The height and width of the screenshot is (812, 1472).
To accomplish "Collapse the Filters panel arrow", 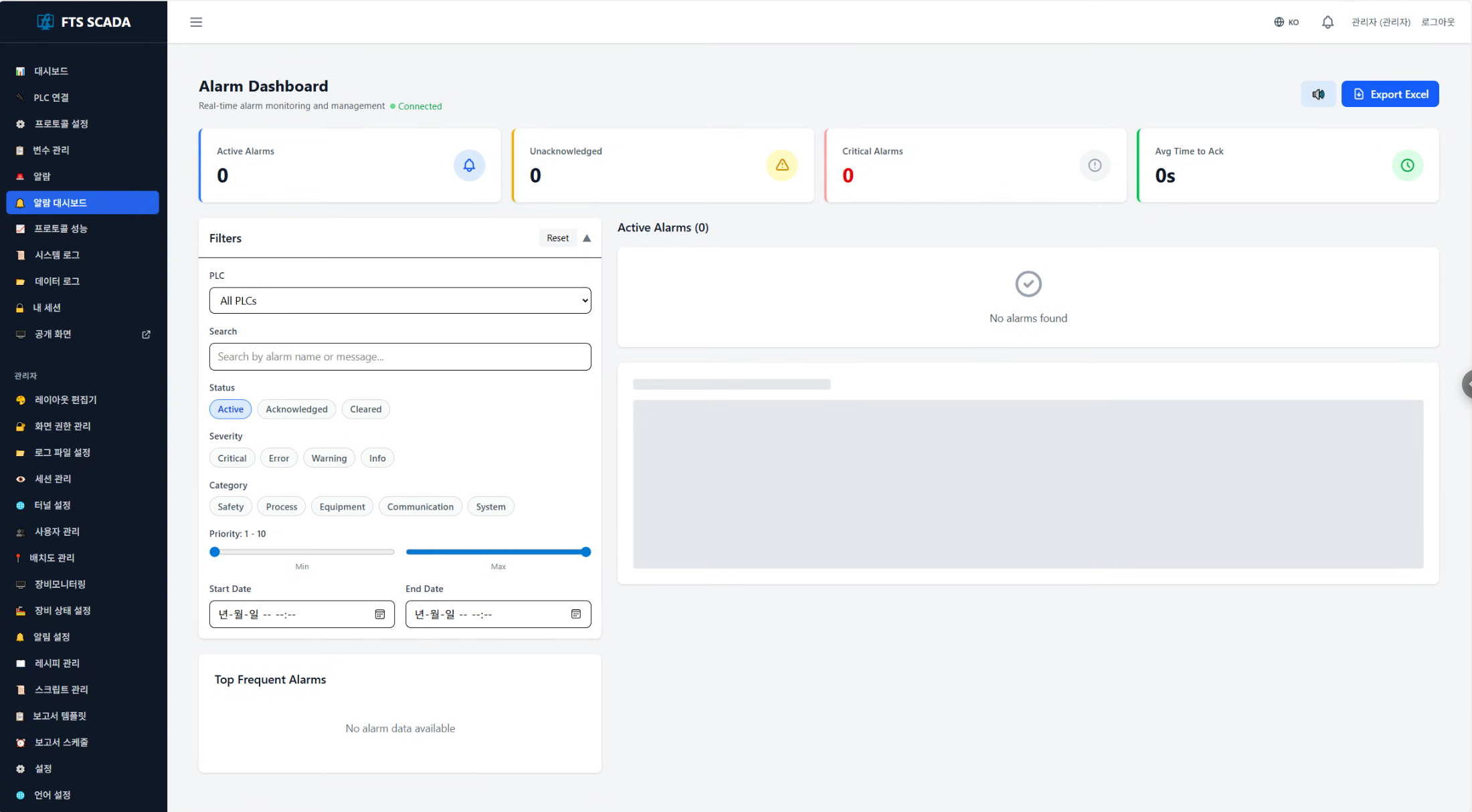I will tap(587, 238).
